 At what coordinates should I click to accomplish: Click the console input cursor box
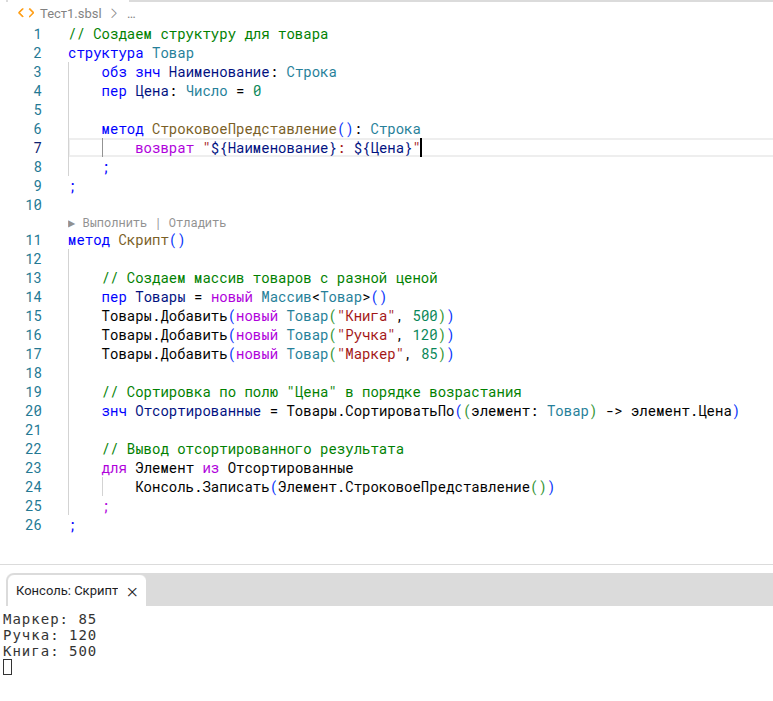point(8,667)
